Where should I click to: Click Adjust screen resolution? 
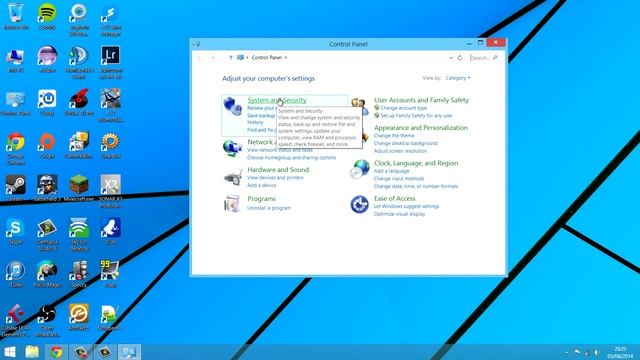pyautogui.click(x=400, y=151)
